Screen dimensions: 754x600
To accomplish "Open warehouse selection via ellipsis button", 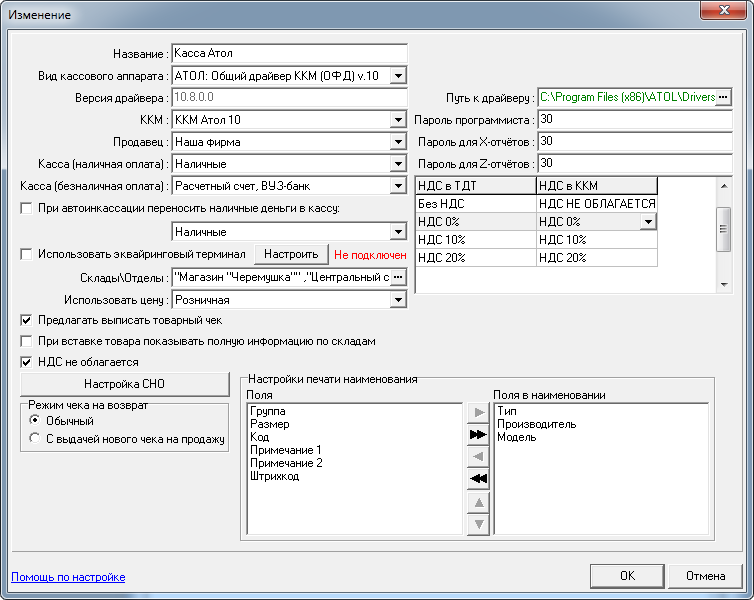I will [x=397, y=276].
